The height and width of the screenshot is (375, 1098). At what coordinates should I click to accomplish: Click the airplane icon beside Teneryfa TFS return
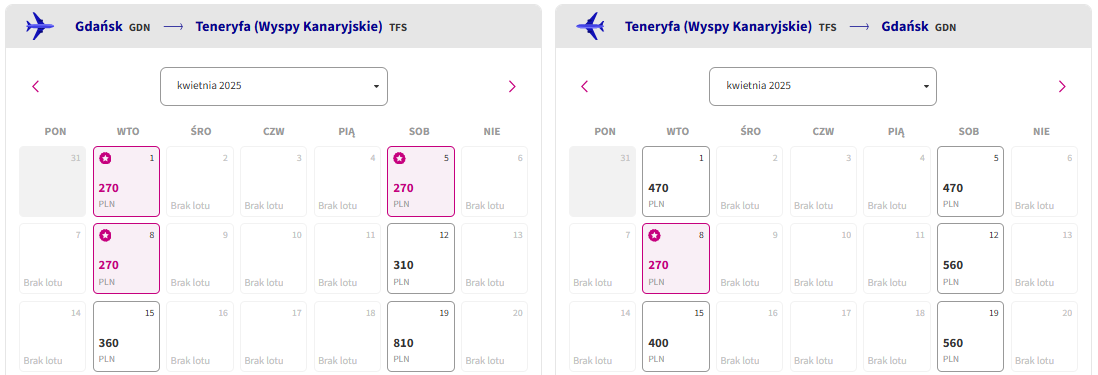[x=590, y=27]
